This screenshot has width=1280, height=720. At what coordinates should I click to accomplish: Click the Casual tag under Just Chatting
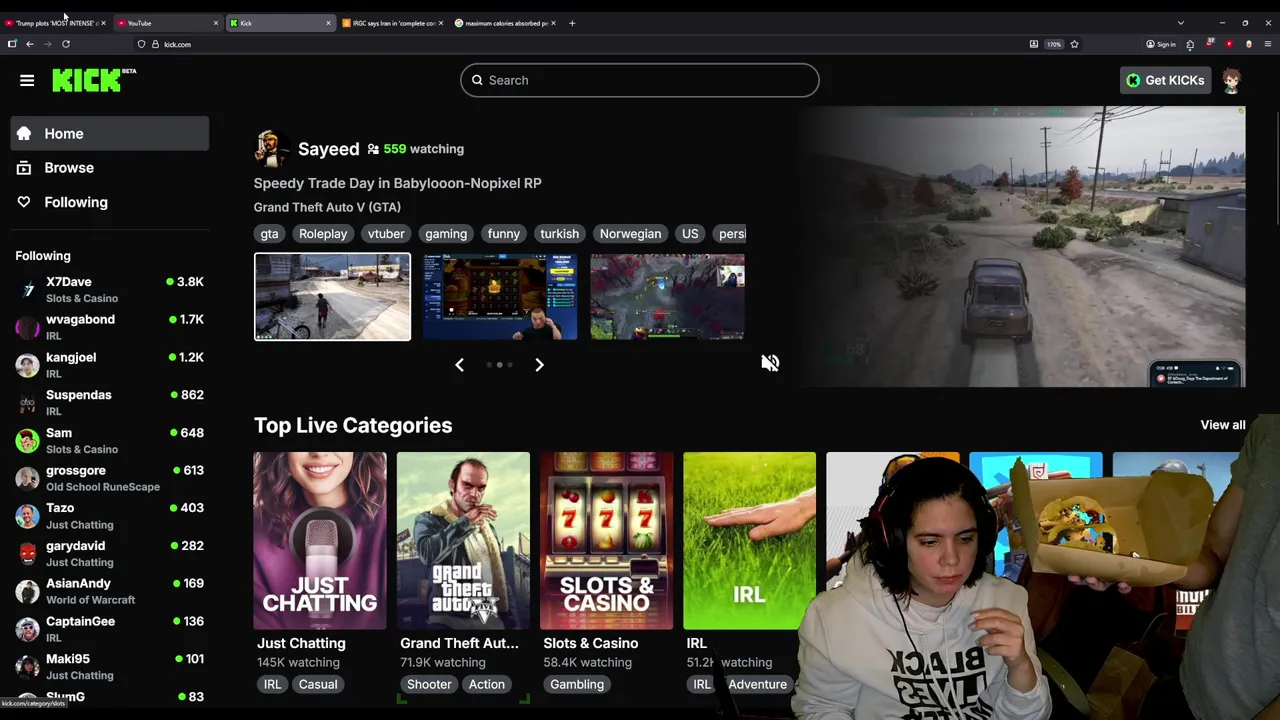318,684
